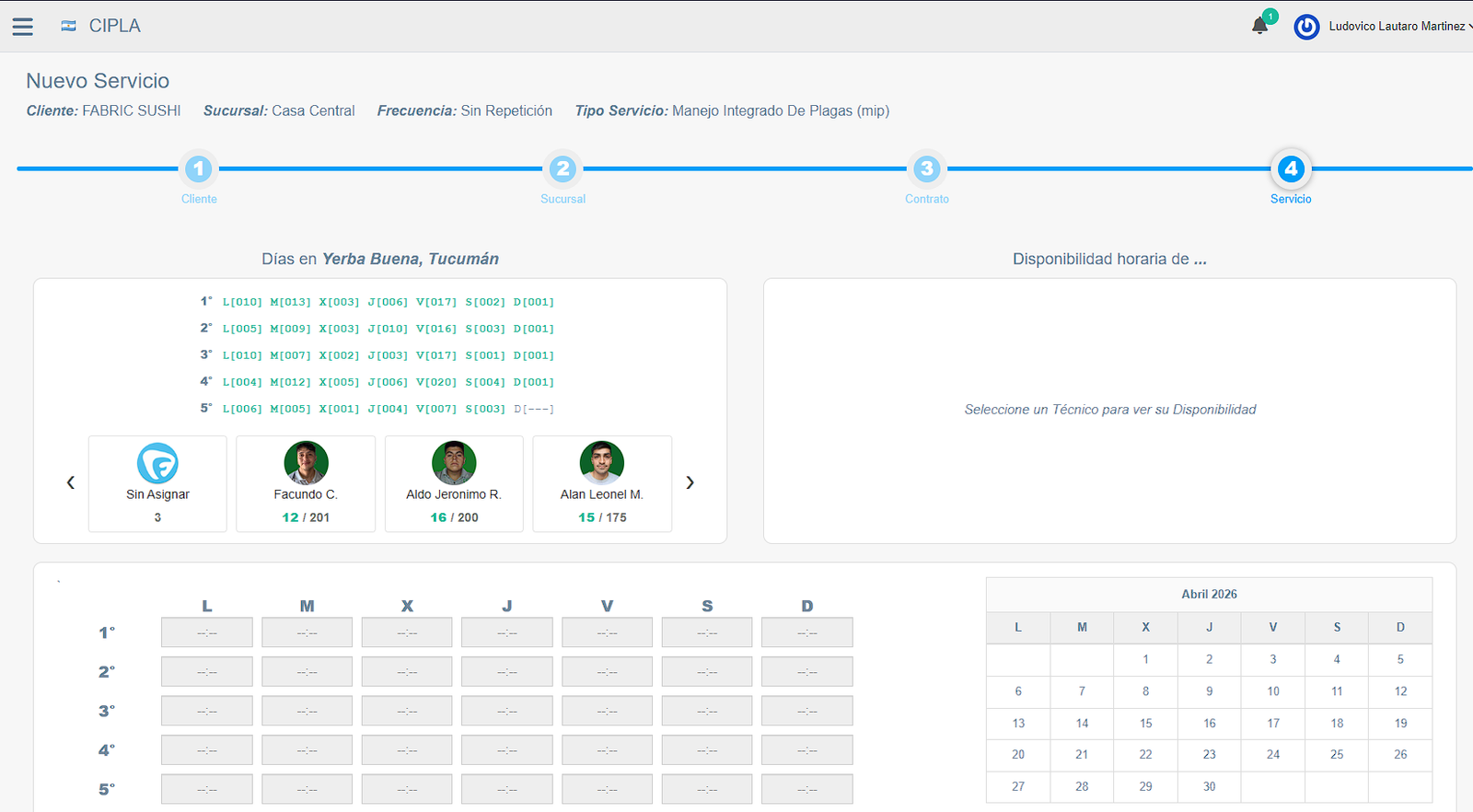Show previous technicians with left chevron
Viewport: 1473px width, 812px height.
click(x=71, y=482)
